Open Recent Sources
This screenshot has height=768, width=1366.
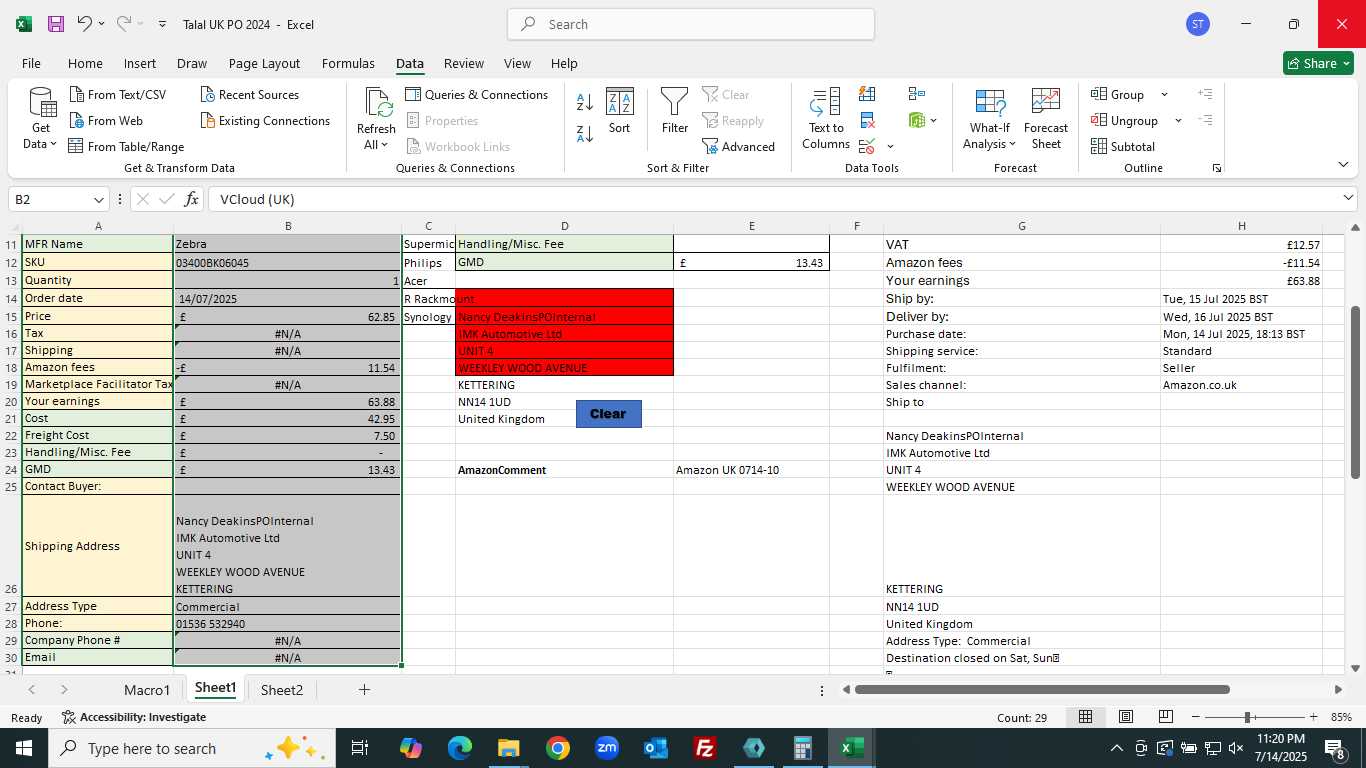click(249, 94)
